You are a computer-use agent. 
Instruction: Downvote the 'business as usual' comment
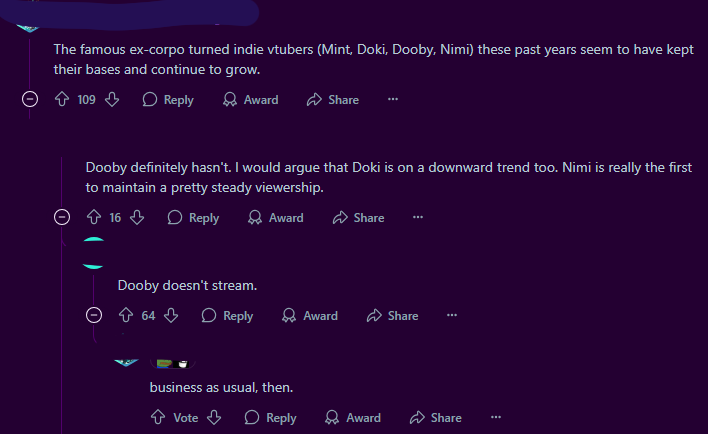click(213, 418)
